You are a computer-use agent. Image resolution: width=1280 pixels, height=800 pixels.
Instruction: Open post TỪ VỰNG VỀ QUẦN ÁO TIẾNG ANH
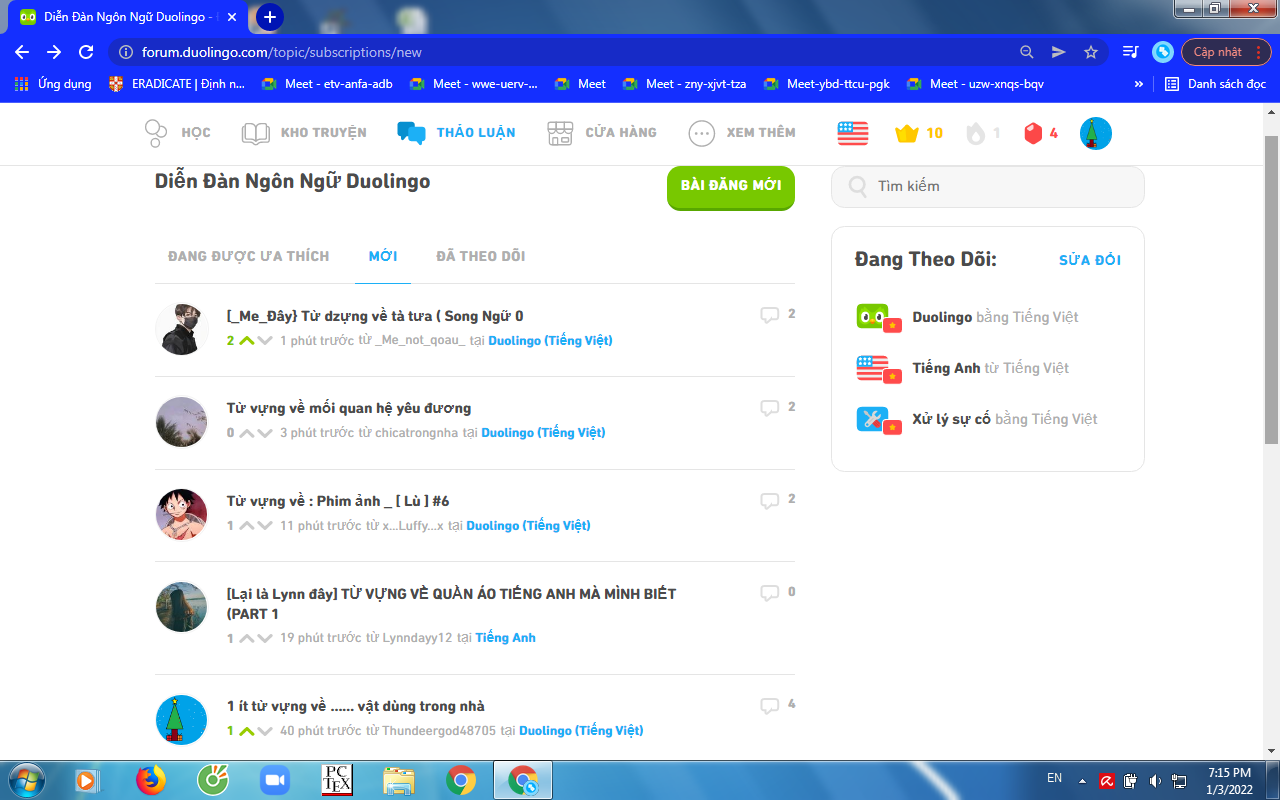click(x=451, y=603)
